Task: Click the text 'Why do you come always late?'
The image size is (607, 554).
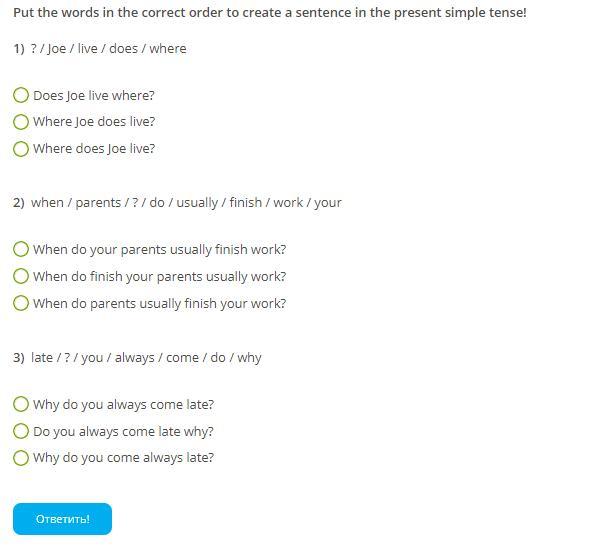Action: [123, 458]
